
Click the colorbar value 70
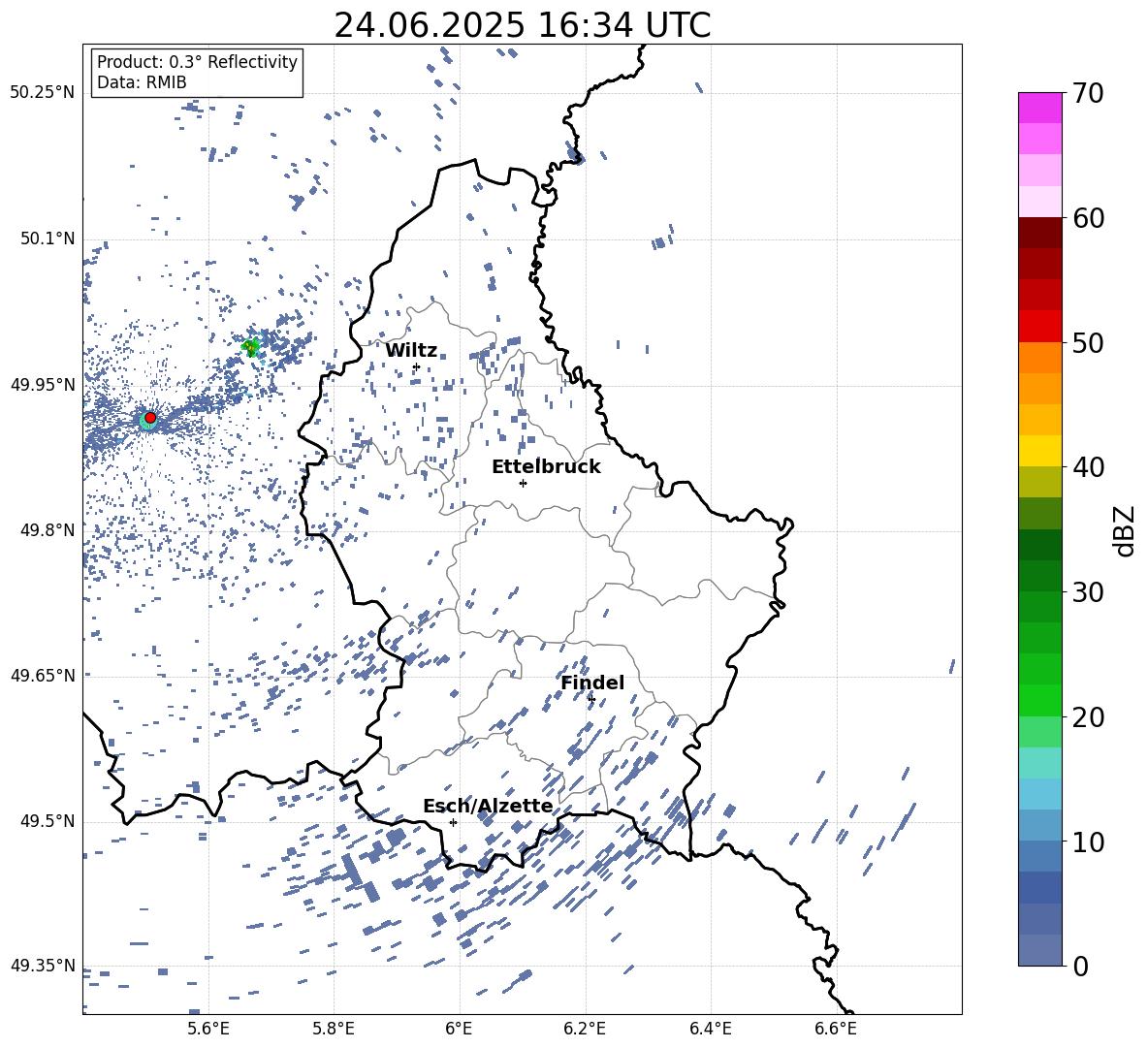pos(1089,93)
